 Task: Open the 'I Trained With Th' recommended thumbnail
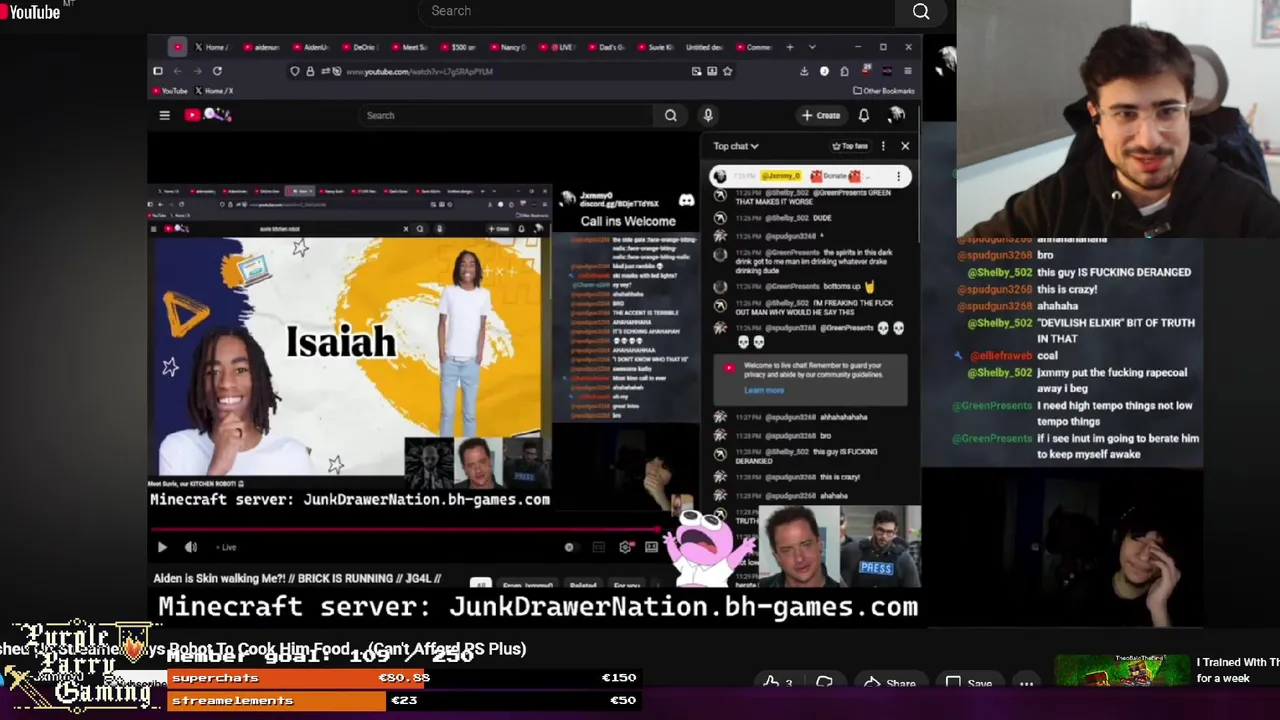point(1122,670)
